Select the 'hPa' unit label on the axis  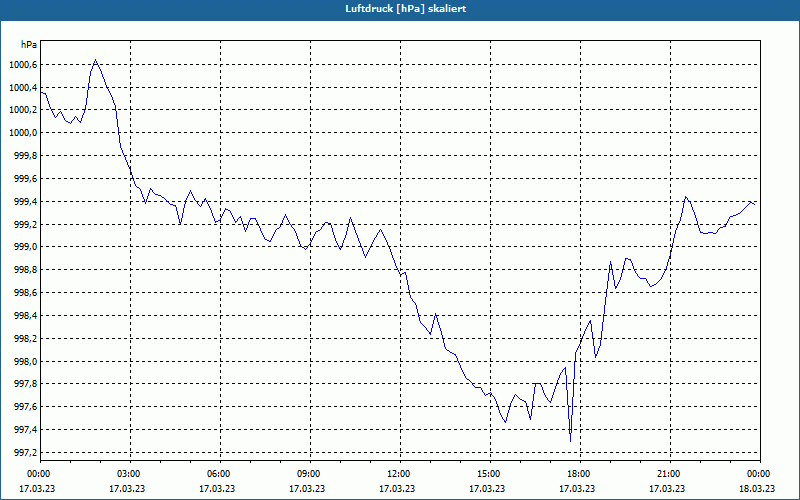29,45
